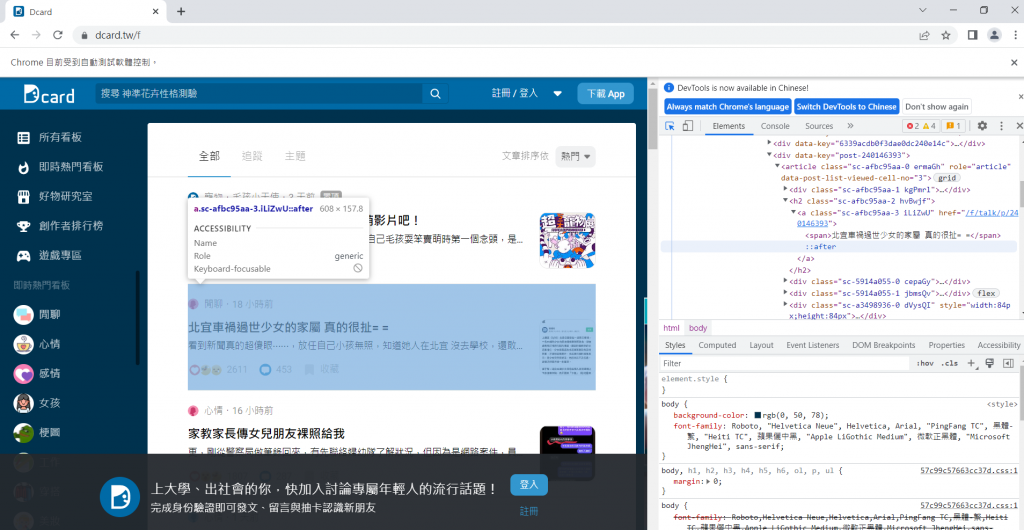Activate the DevTools inspect element picker
Screen dimensions: 1024x530
click(x=670, y=126)
